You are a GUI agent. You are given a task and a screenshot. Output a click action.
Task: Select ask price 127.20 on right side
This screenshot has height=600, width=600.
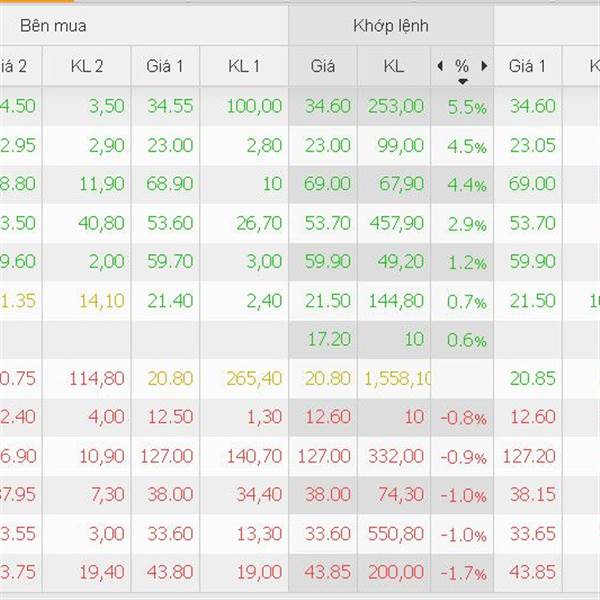coord(528,456)
